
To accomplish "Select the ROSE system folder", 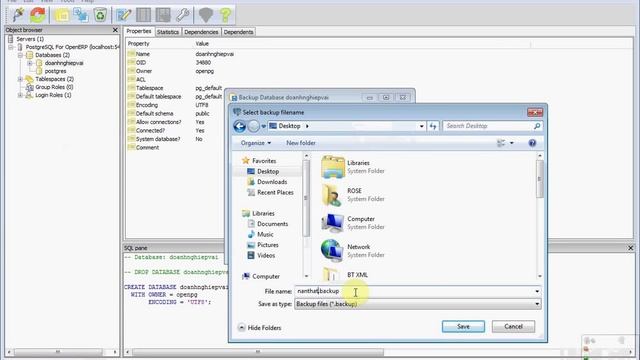I will click(x=353, y=195).
